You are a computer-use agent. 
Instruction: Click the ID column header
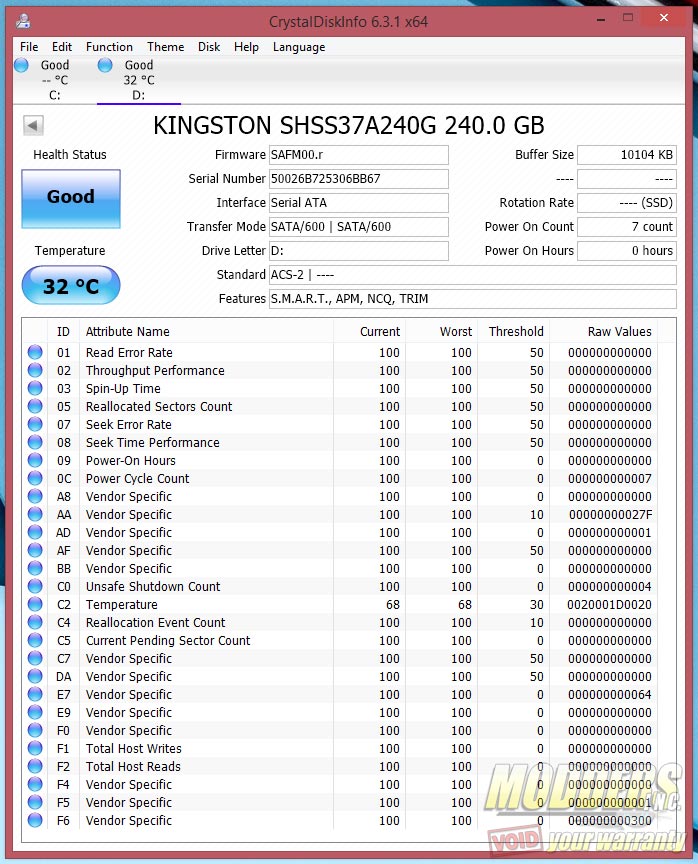63,332
